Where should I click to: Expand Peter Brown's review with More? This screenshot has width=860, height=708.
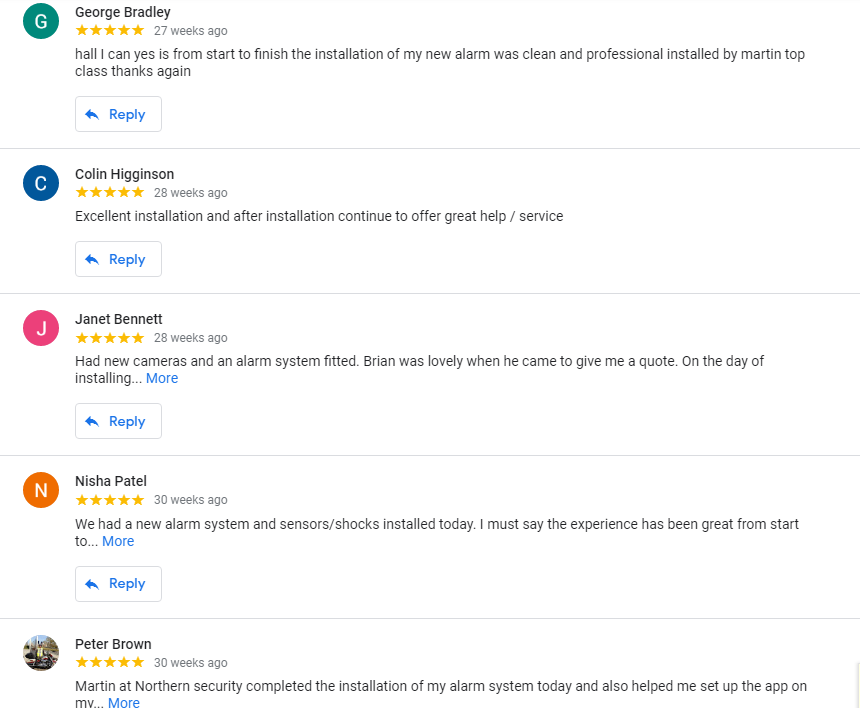(x=124, y=702)
